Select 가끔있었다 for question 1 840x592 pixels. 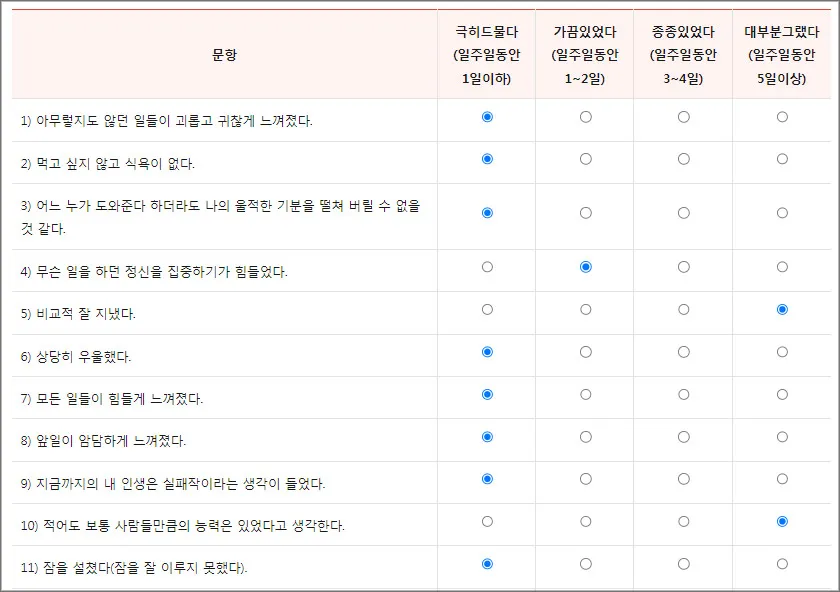click(x=584, y=117)
